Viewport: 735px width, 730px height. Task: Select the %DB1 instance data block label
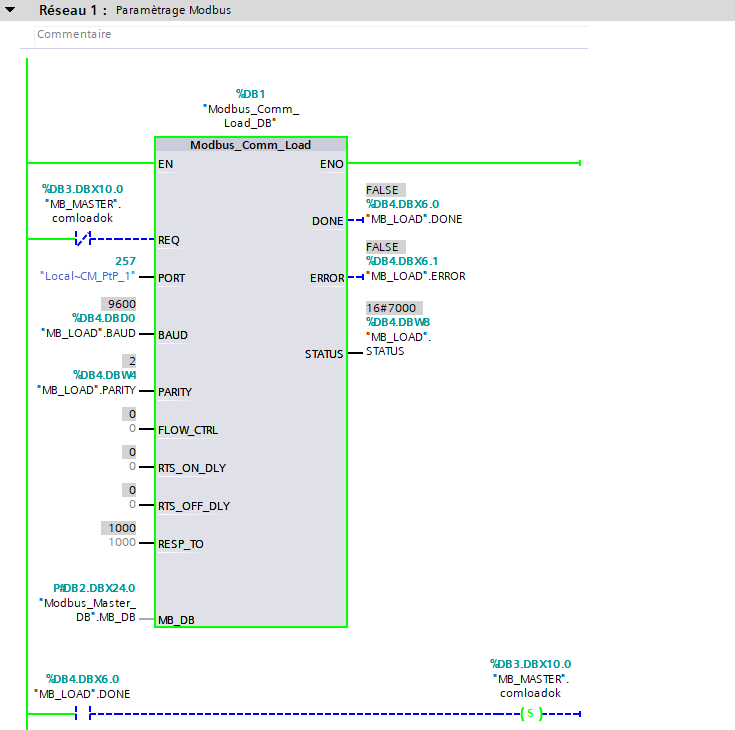250,94
